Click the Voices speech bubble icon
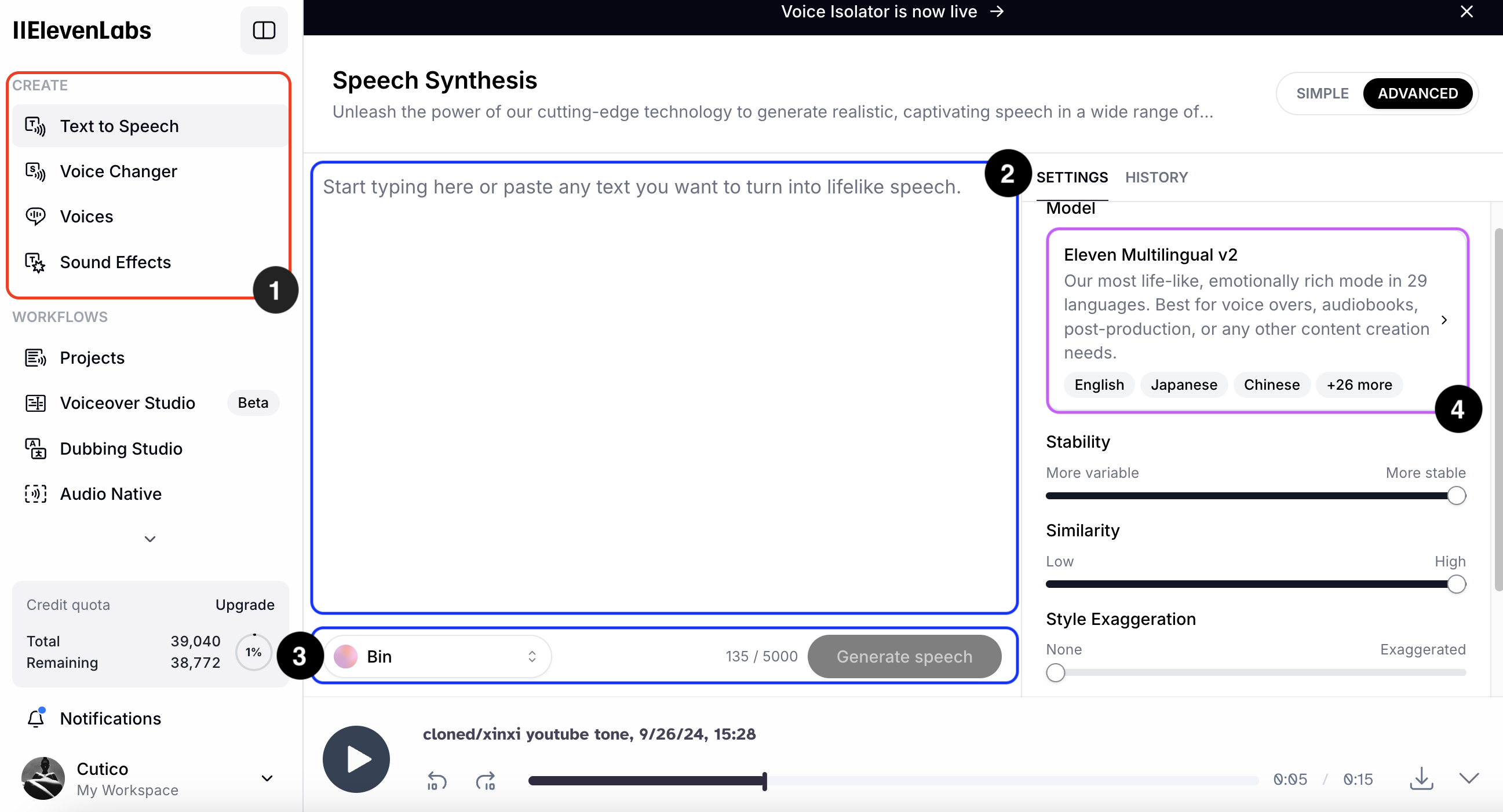Image resolution: width=1503 pixels, height=812 pixels. (x=35, y=217)
